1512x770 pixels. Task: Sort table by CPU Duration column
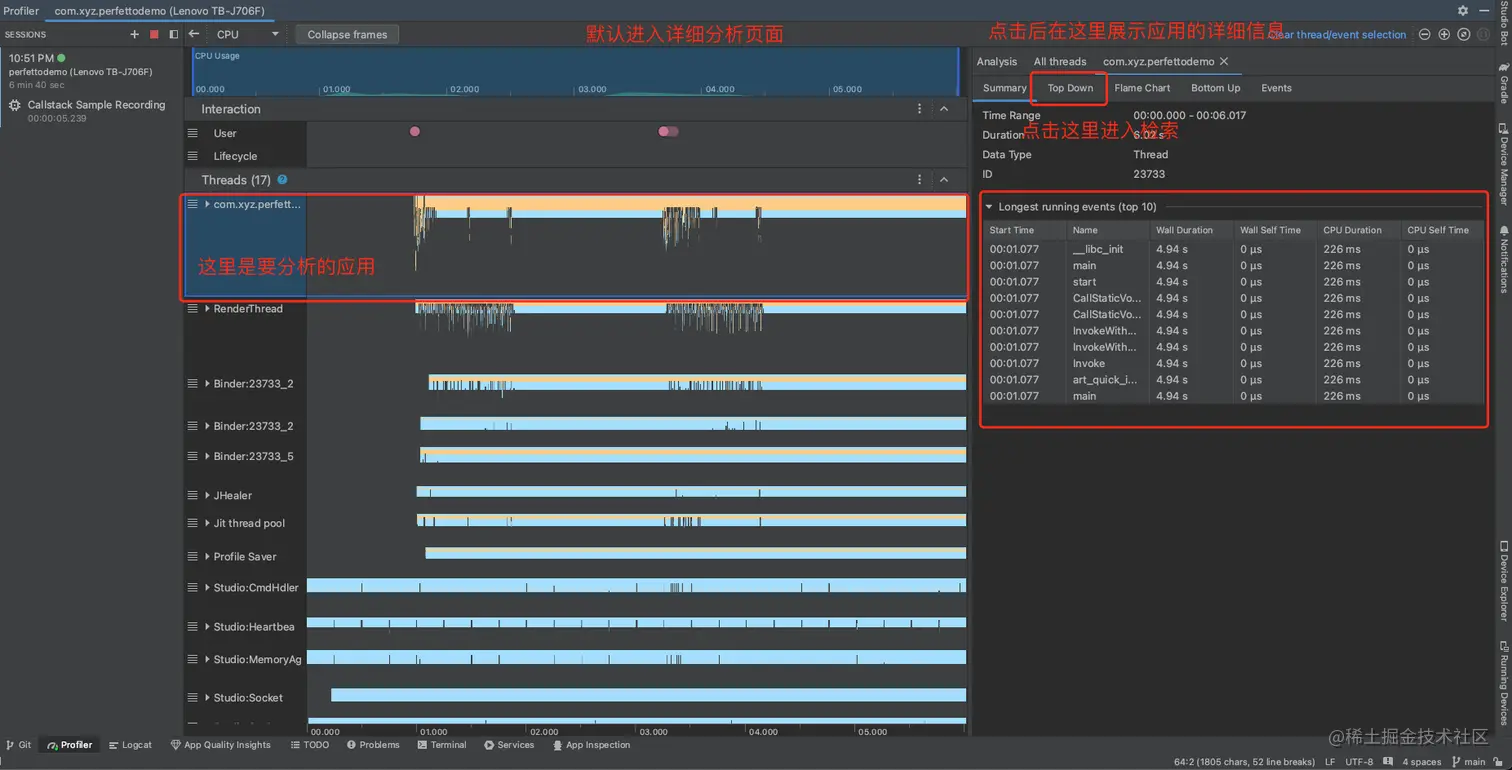pyautogui.click(x=1359, y=230)
